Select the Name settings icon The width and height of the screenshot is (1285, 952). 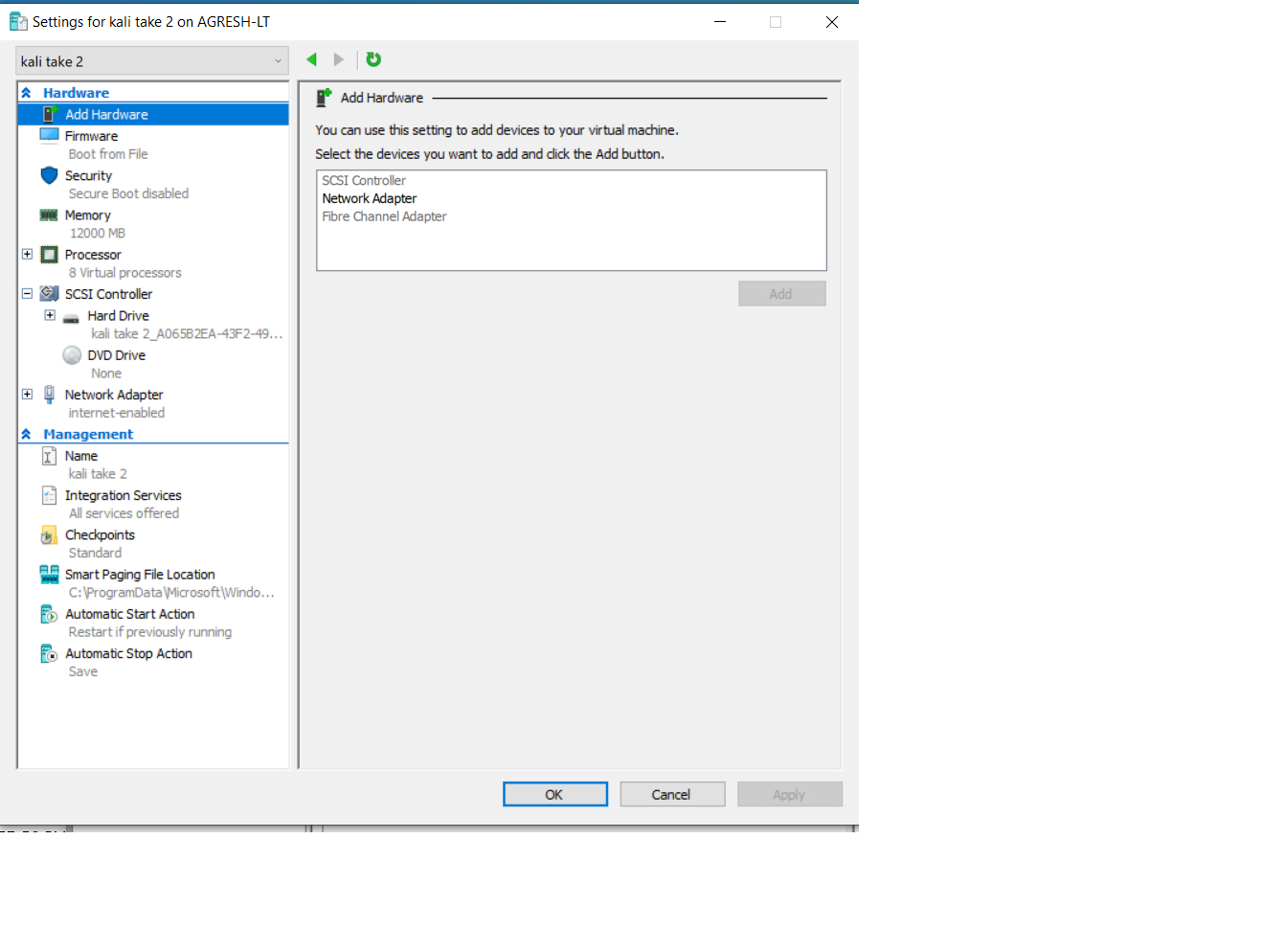[x=49, y=456]
